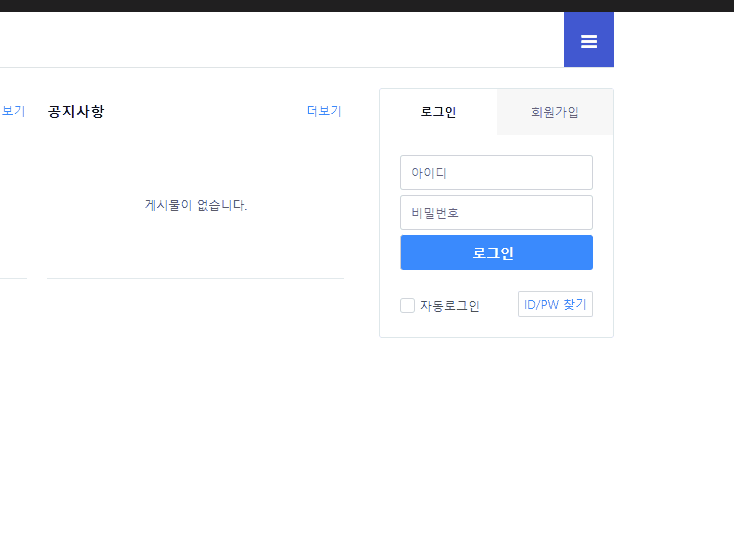This screenshot has width=734, height=534.
Task: Switch to the 회원가입 tab
Action: tap(554, 112)
